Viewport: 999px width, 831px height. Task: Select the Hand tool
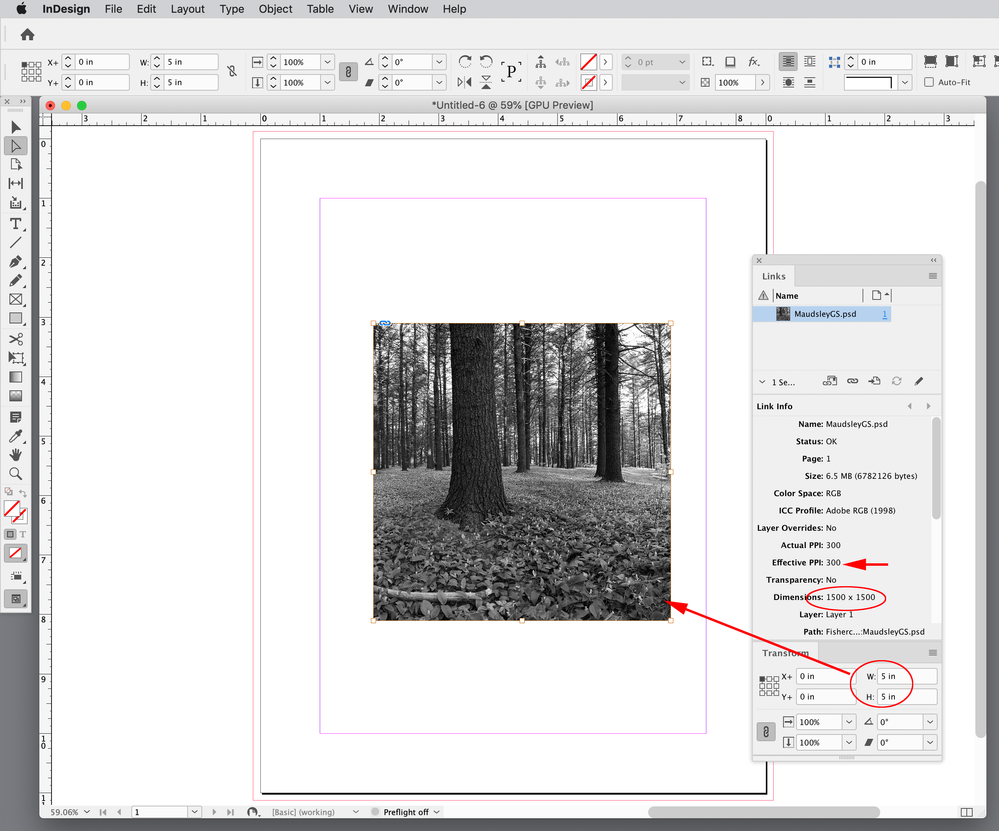click(16, 455)
